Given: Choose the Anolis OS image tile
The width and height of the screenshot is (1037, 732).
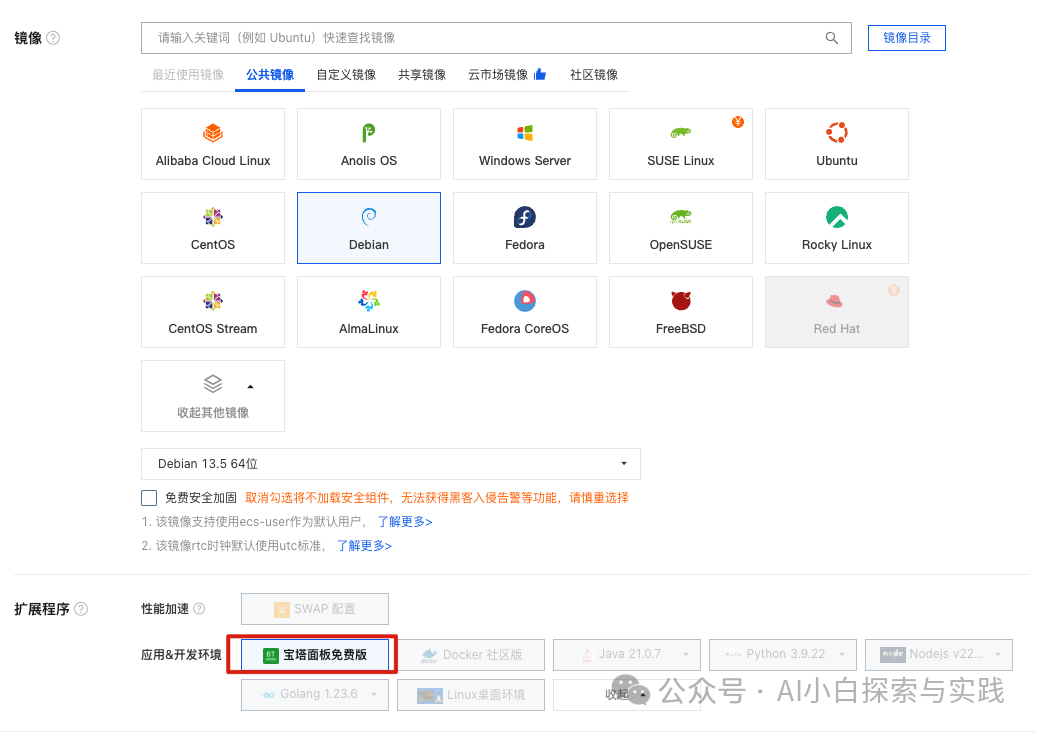Looking at the screenshot, I should 369,144.
